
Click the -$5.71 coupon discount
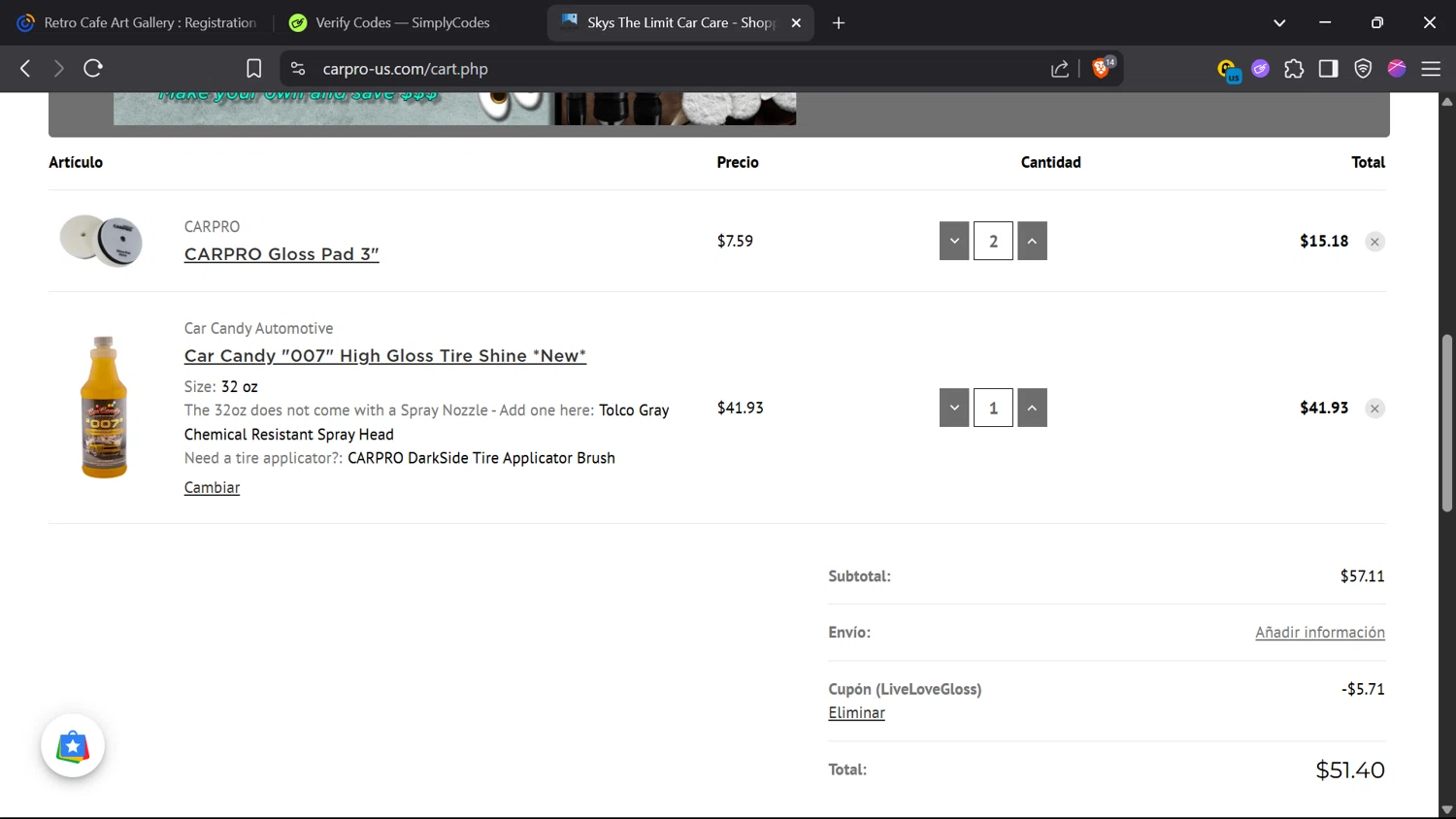[1363, 689]
